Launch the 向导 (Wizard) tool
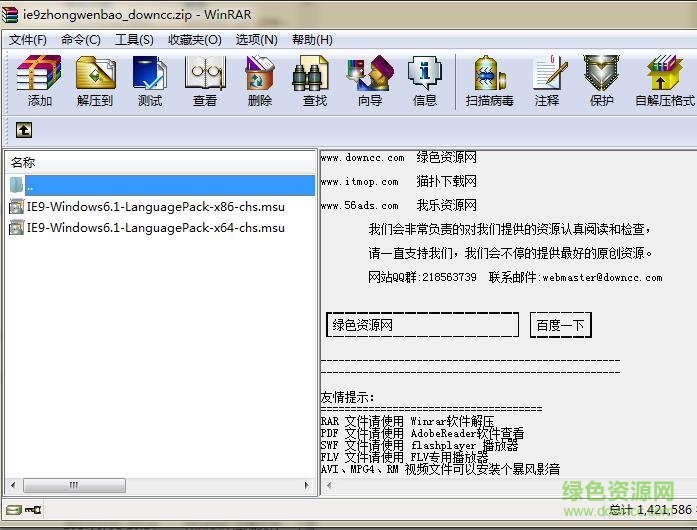Image resolution: width=697 pixels, height=530 pixels. point(370,81)
